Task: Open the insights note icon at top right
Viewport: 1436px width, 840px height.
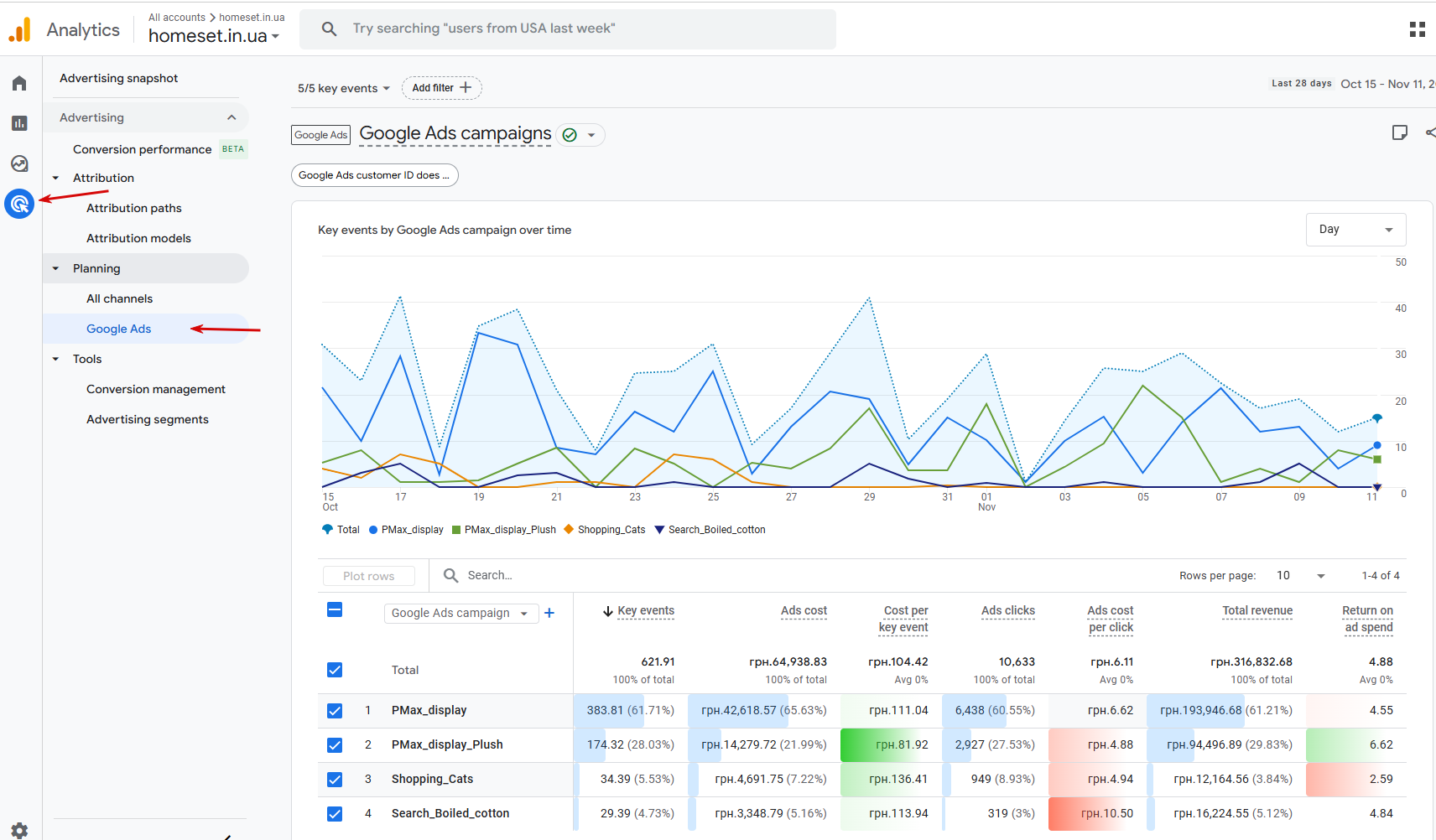Action: pos(1399,132)
